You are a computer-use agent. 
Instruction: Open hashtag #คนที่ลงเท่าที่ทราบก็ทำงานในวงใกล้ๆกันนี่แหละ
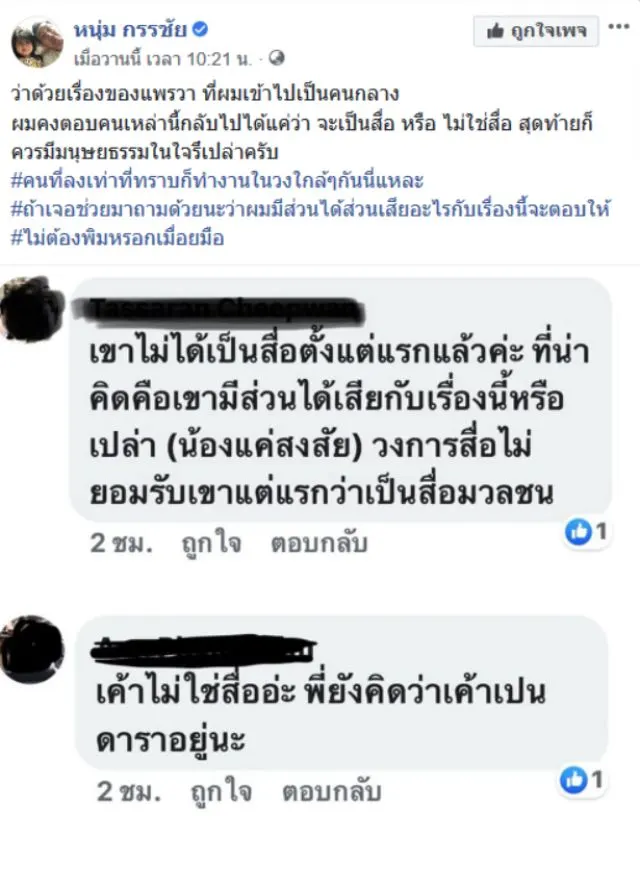coord(217,181)
